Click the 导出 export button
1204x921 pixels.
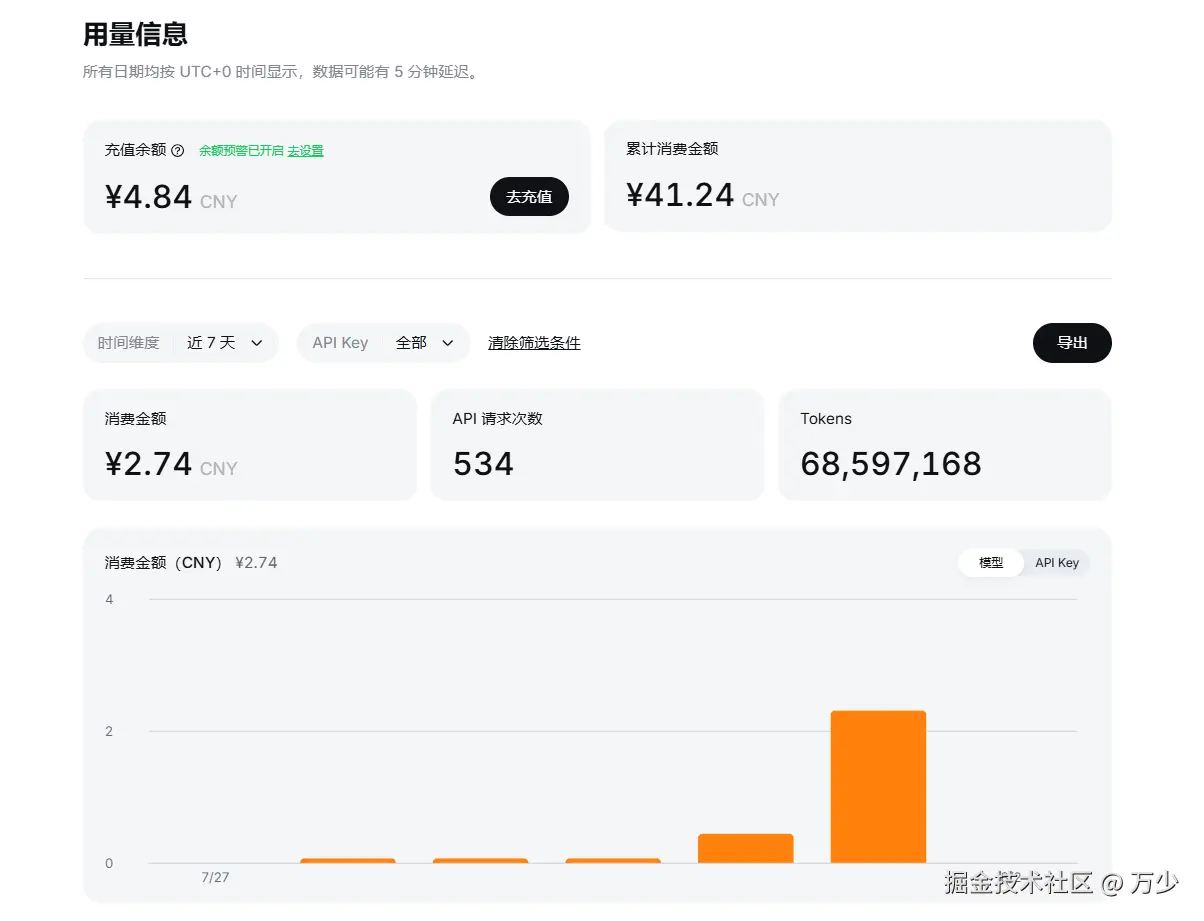point(1072,343)
